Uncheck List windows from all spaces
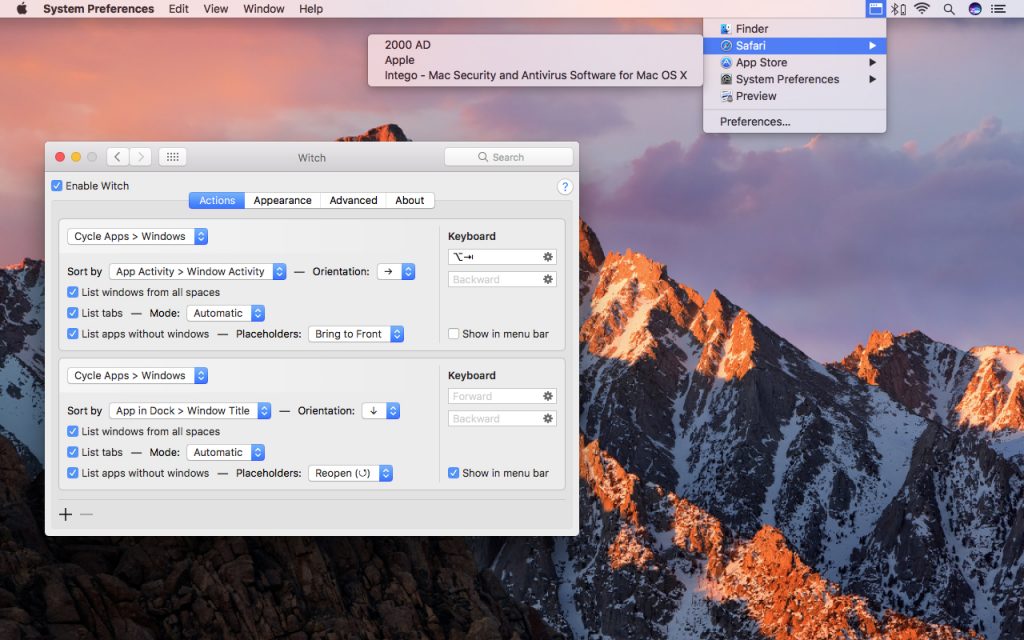 click(73, 292)
